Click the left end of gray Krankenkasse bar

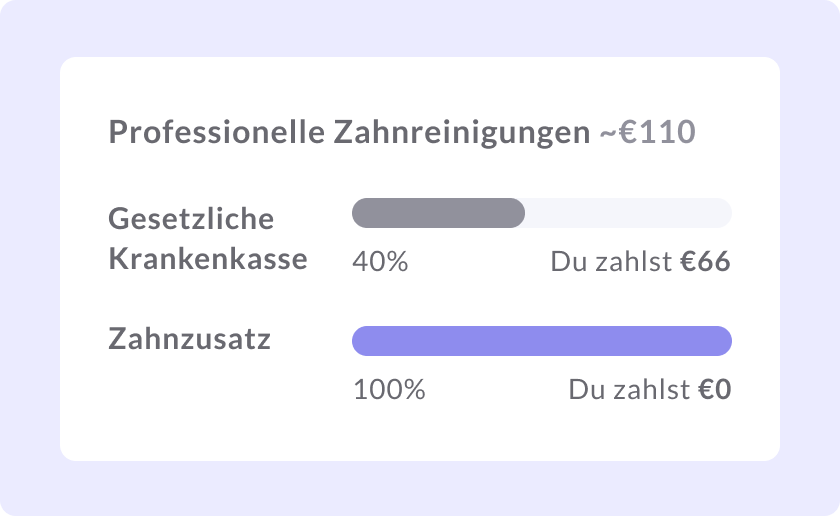click(362, 213)
